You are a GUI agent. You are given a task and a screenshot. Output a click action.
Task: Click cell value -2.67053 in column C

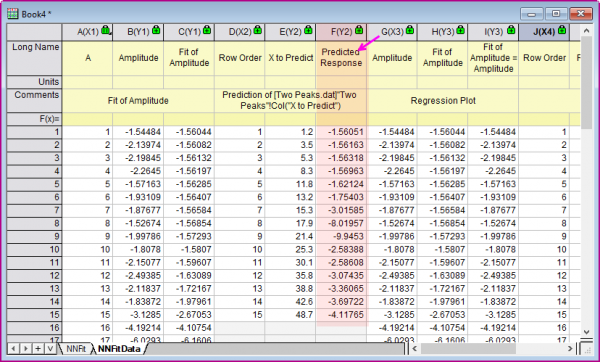tap(189, 315)
